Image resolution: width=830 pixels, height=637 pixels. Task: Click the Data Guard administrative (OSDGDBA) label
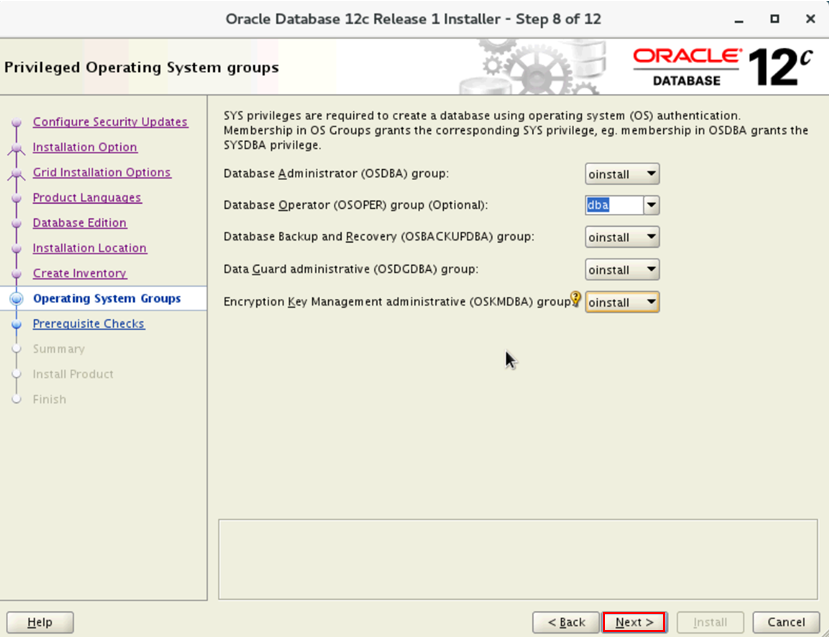click(351, 269)
